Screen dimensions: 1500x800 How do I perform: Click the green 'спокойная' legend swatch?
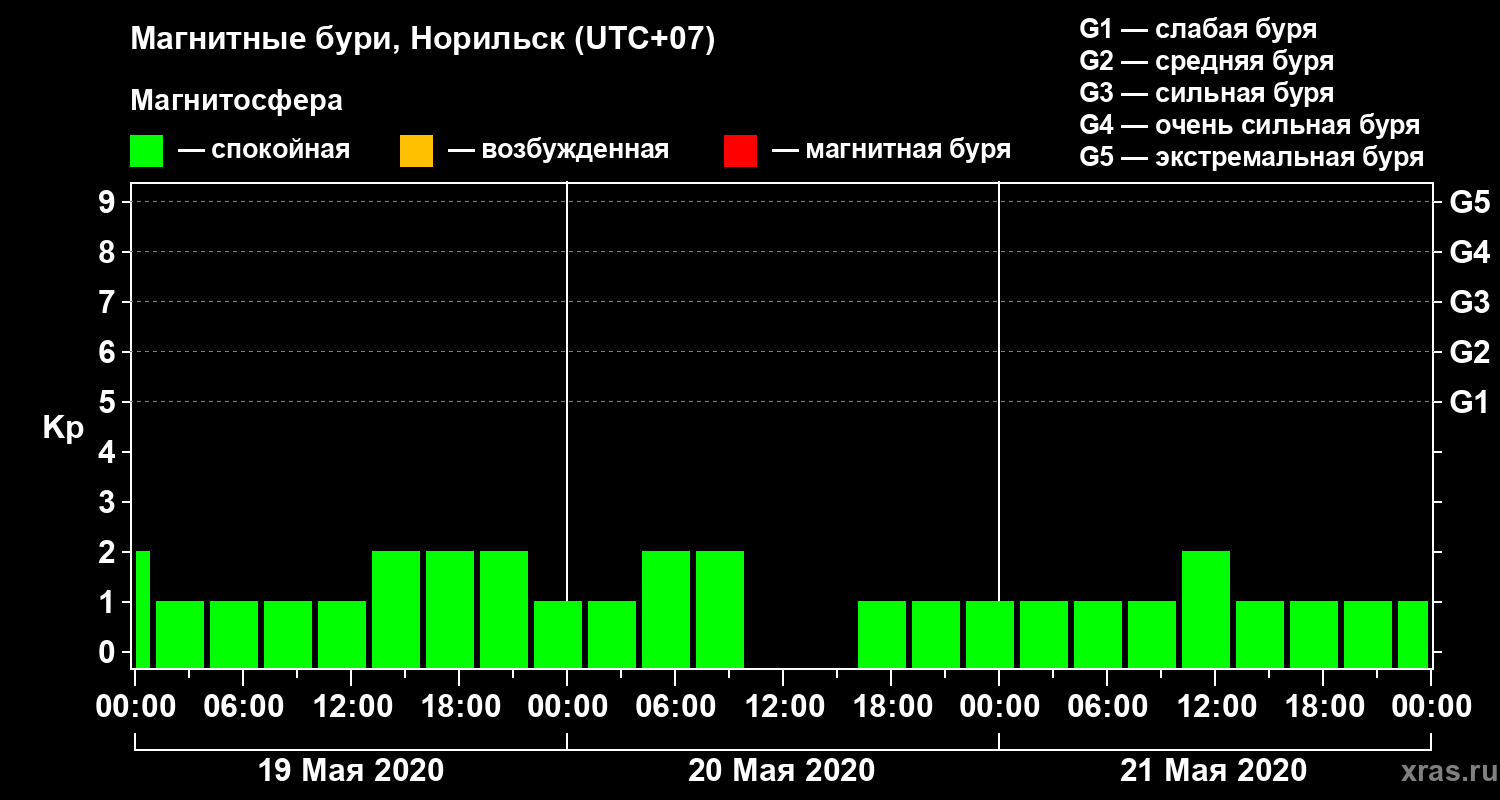(146, 151)
